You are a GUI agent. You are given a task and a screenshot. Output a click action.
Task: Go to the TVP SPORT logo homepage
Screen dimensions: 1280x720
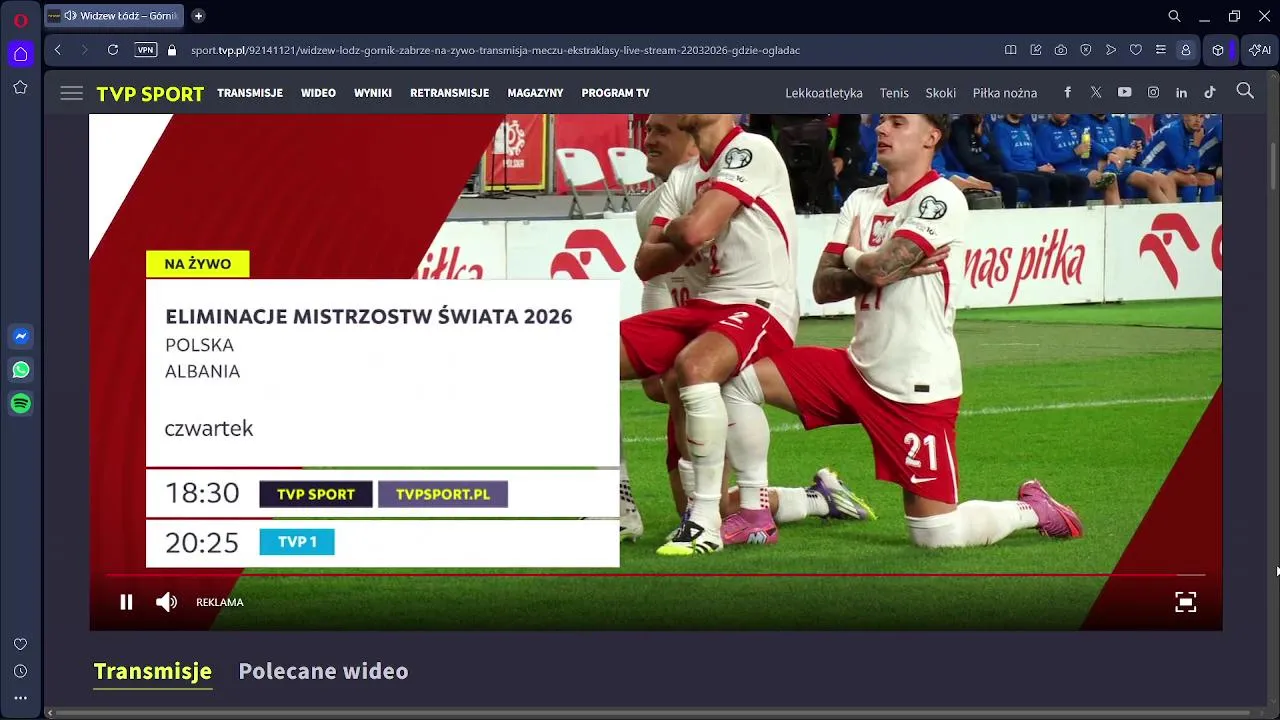(150, 94)
